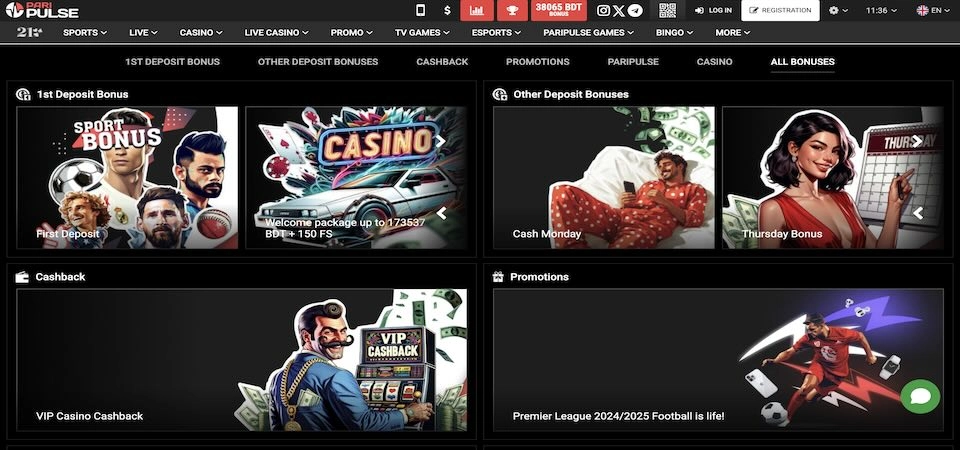The height and width of the screenshot is (450, 960).
Task: Open the mobile app phone icon
Action: pyautogui.click(x=420, y=10)
